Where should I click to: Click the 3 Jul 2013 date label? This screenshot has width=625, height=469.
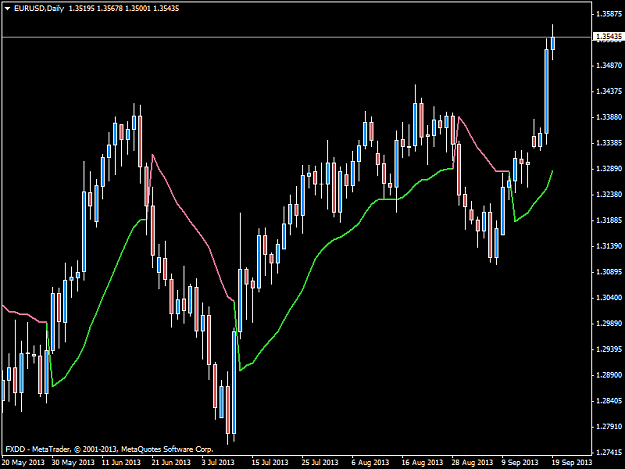(218, 463)
